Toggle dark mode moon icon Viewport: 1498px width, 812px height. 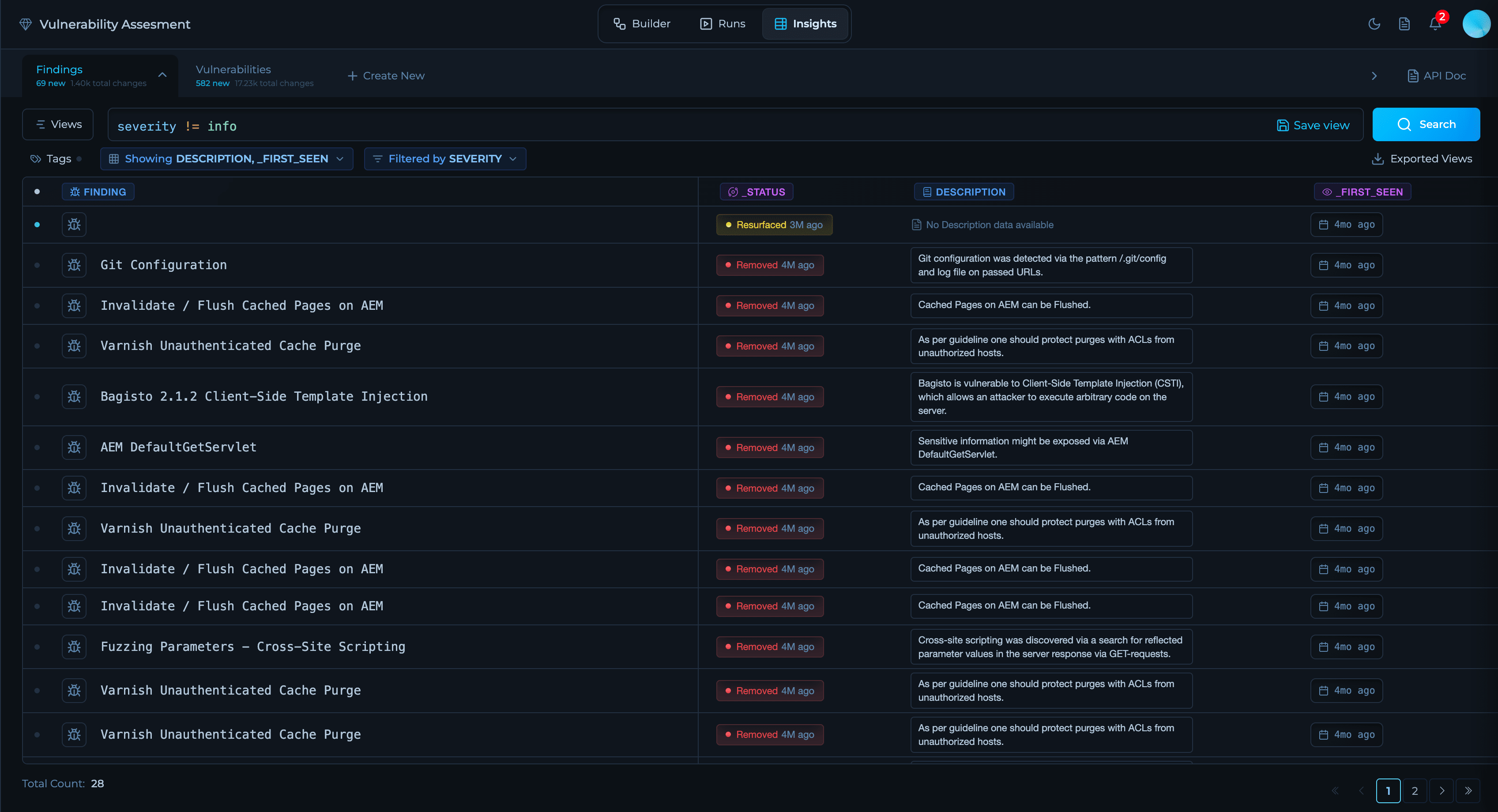click(1374, 24)
